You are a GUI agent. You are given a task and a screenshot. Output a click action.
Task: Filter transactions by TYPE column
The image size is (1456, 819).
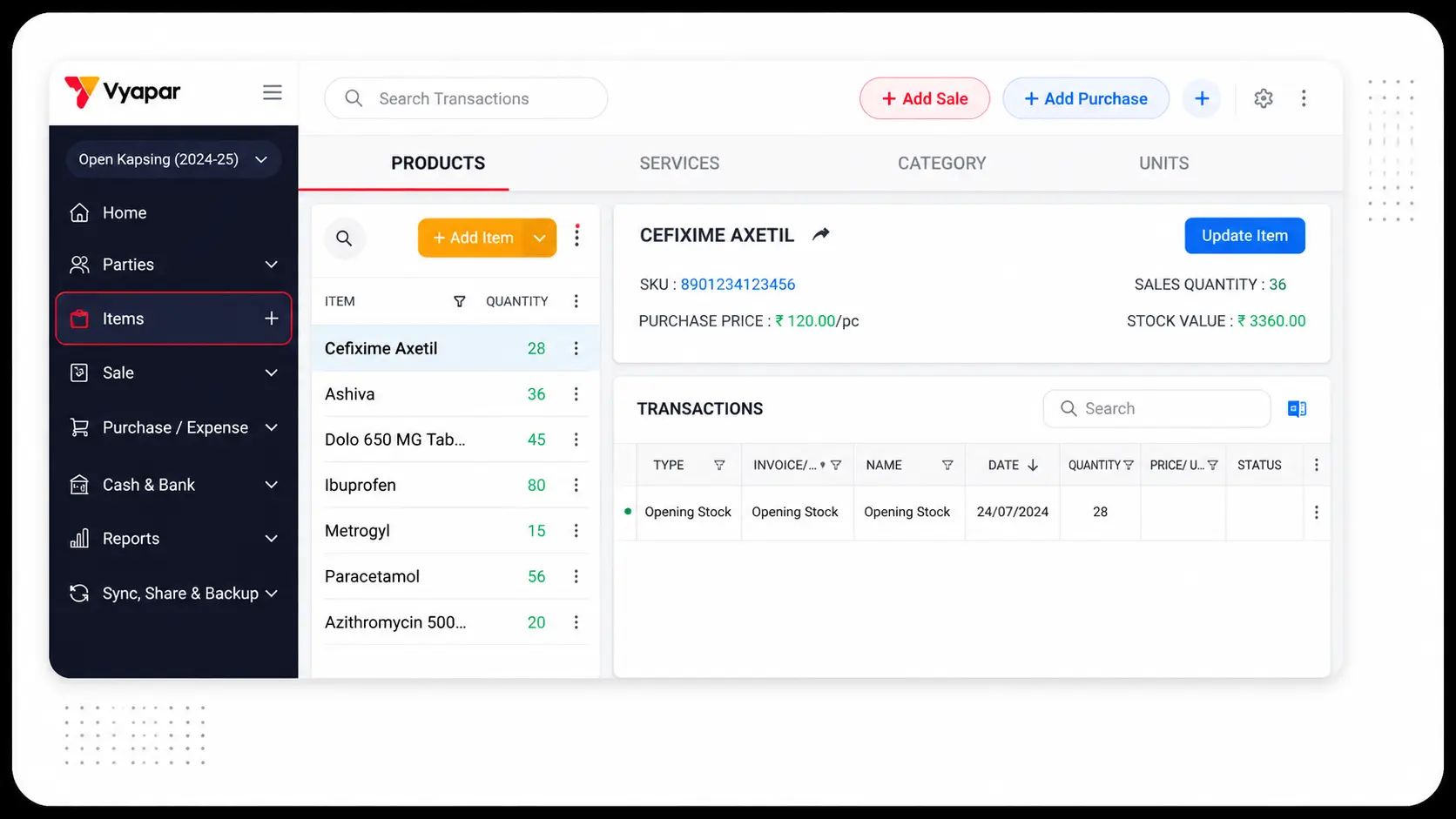pos(719,466)
